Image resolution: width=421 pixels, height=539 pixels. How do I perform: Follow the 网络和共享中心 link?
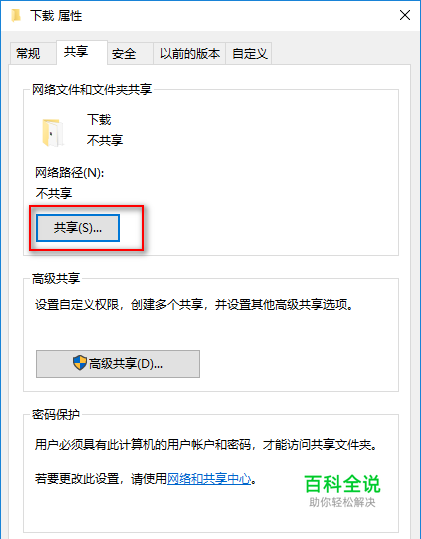click(x=209, y=478)
